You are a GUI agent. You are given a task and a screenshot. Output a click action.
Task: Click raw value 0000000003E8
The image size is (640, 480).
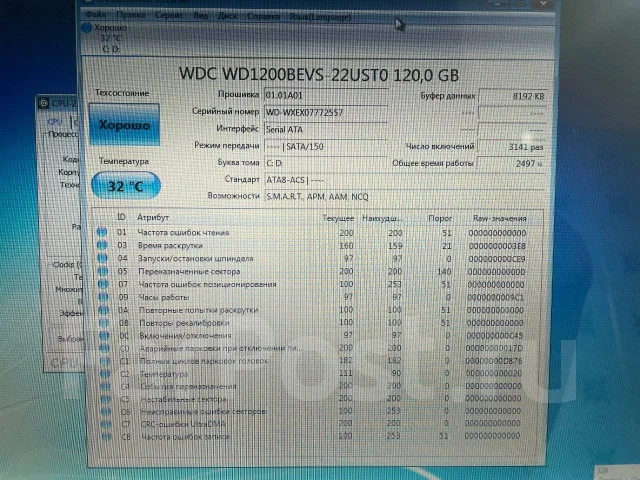pos(497,246)
